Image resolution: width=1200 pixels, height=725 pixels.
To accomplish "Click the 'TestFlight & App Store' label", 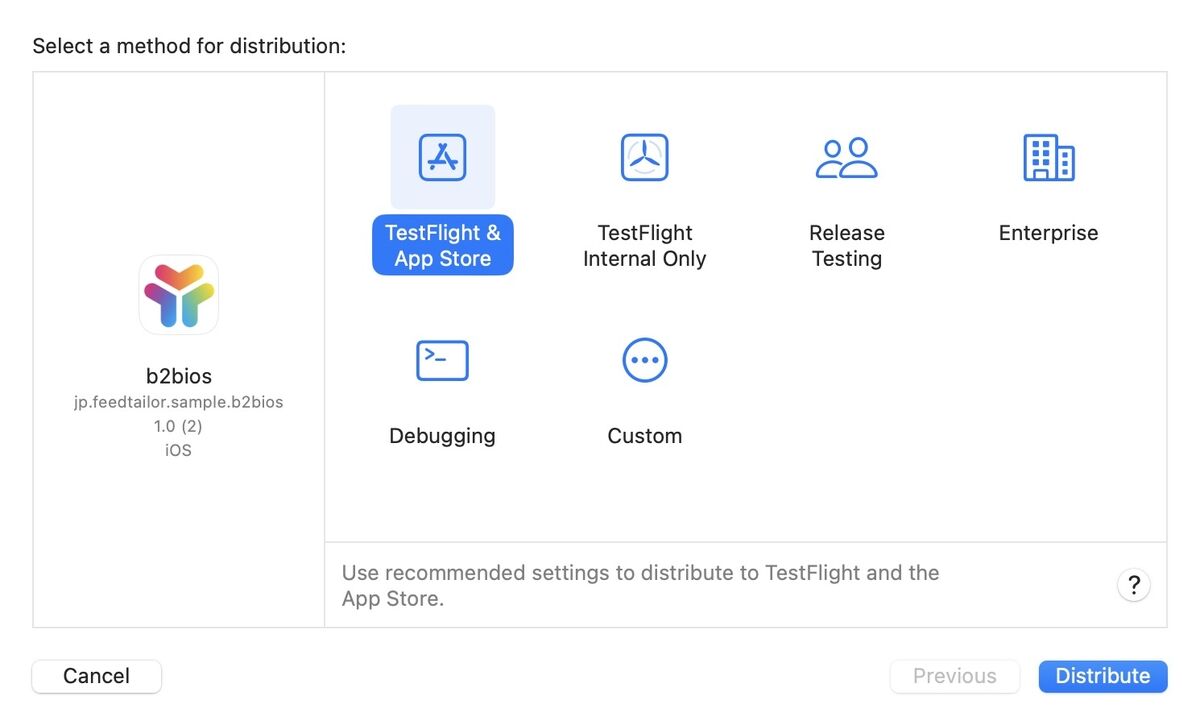I will [442, 245].
